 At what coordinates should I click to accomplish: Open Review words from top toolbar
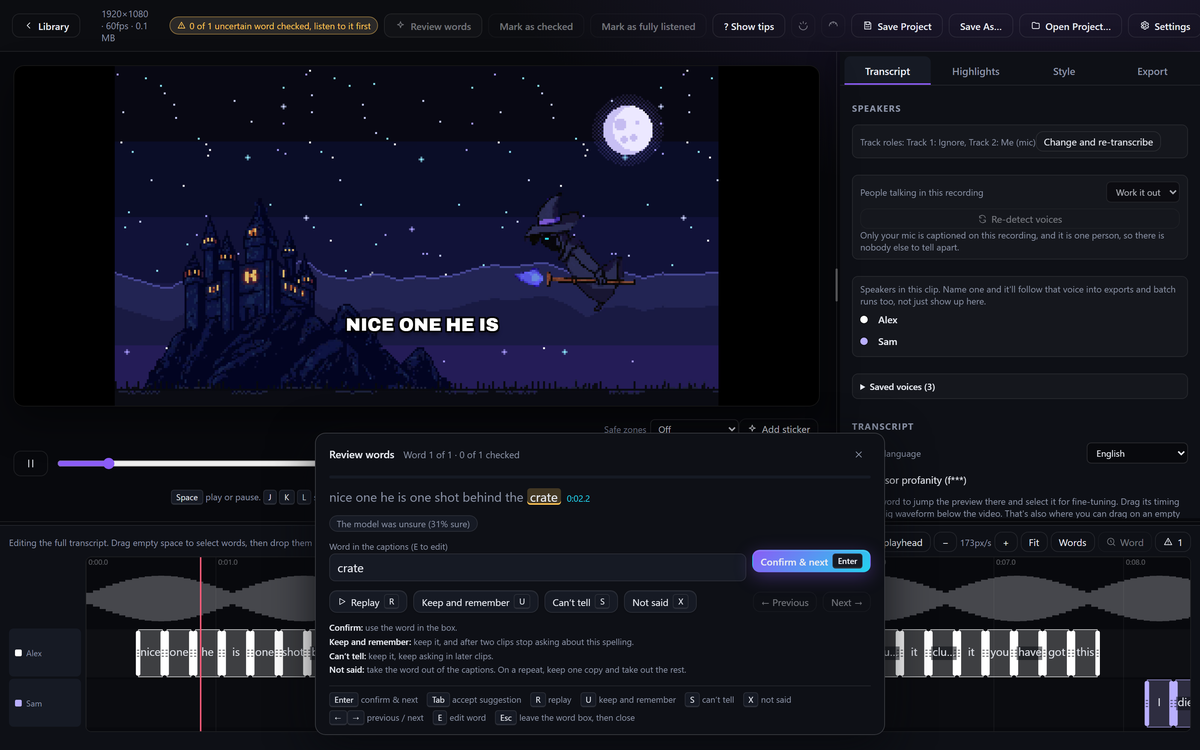(433, 26)
